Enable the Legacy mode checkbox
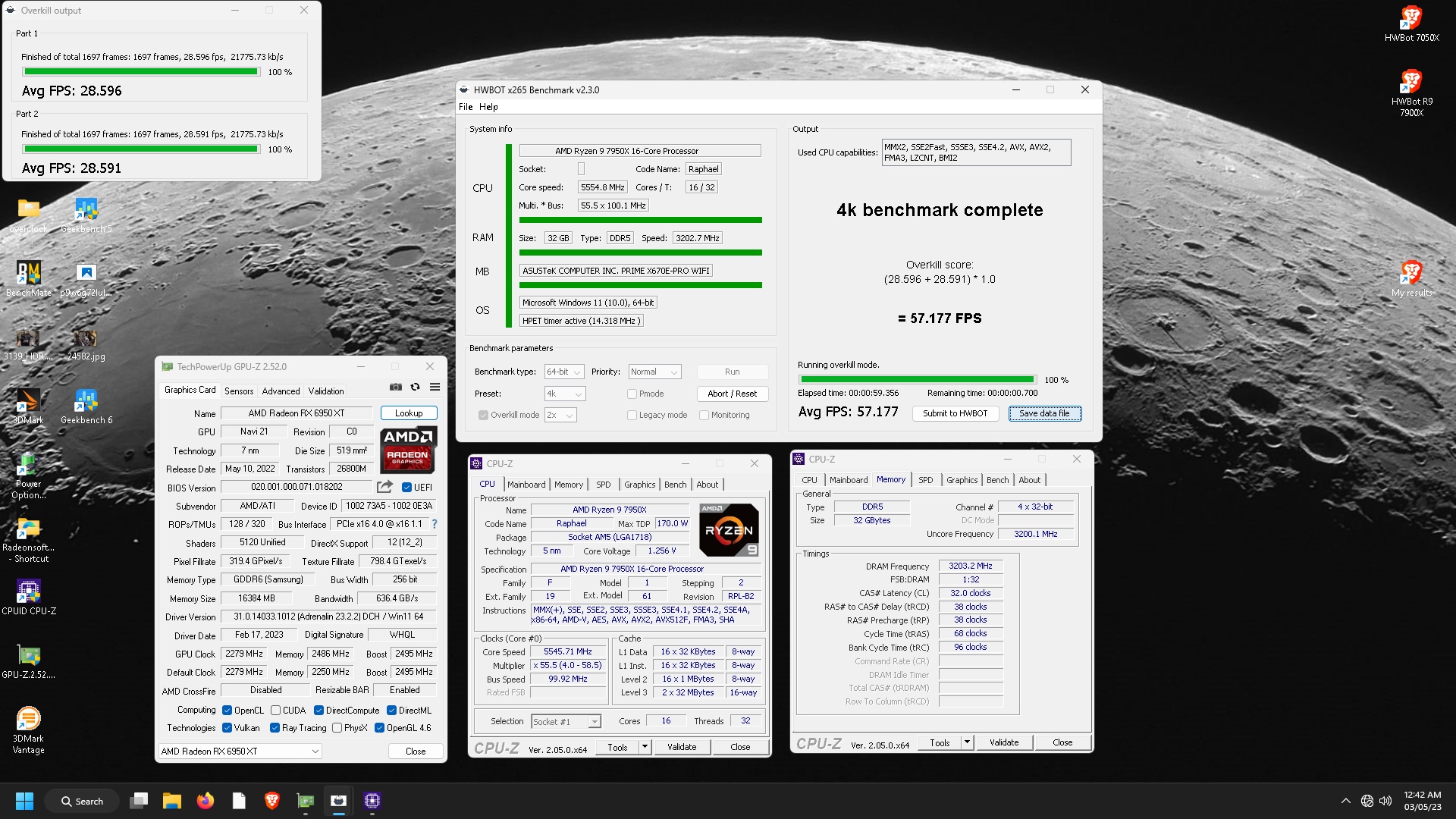 [632, 415]
